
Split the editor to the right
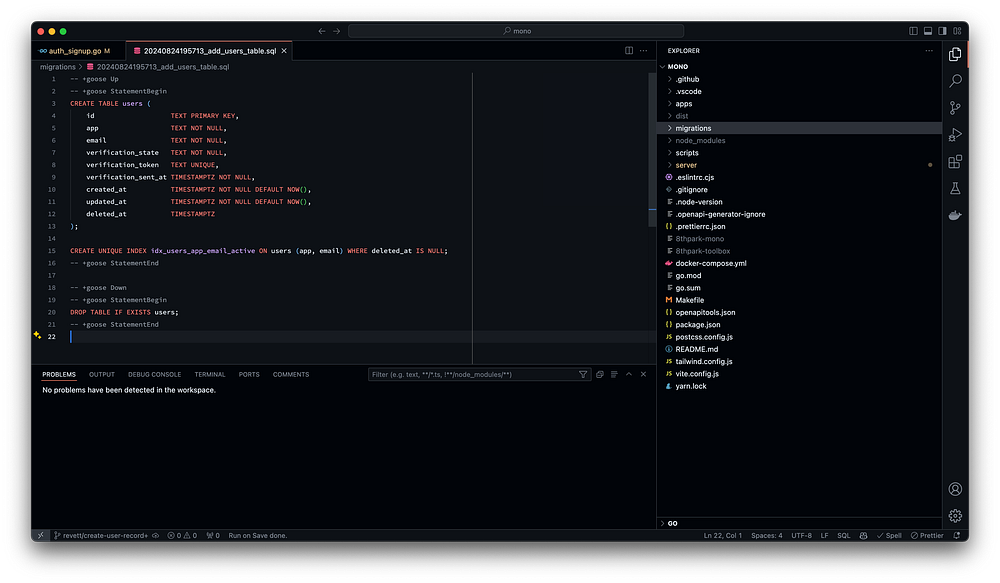point(629,50)
